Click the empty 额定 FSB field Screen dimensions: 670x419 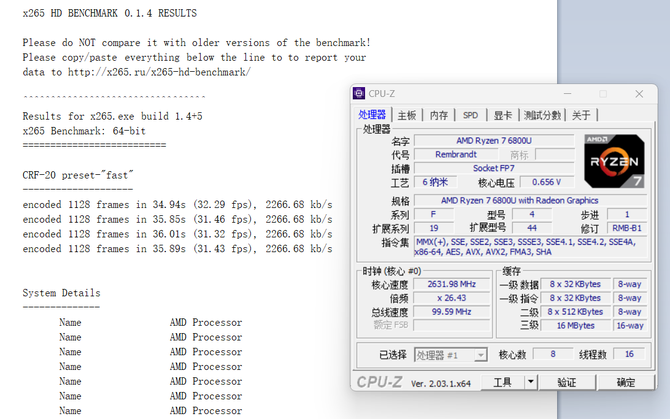452,325
